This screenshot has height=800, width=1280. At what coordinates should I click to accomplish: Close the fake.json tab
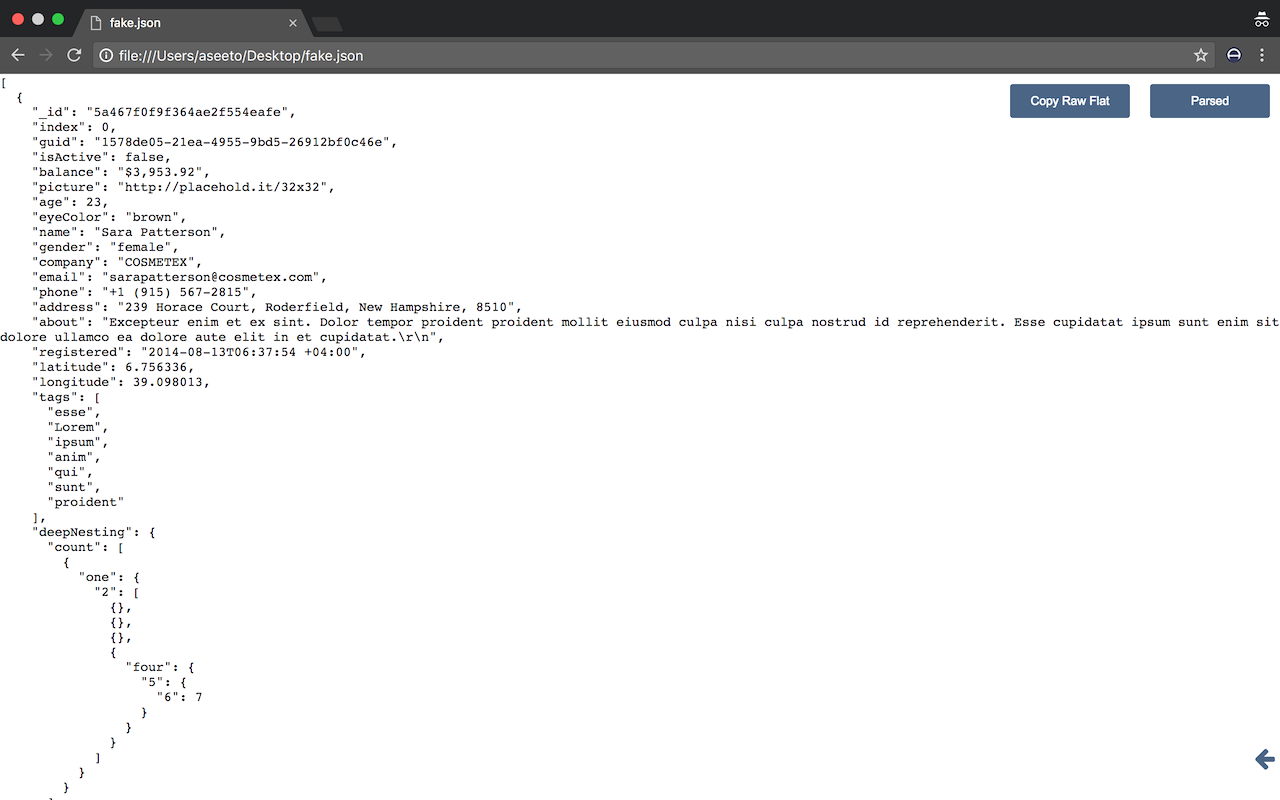[x=293, y=22]
